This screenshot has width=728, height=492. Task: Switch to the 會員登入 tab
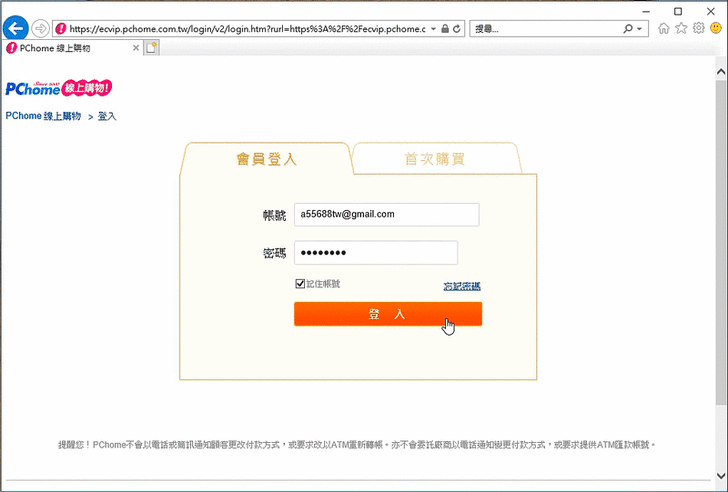click(266, 159)
